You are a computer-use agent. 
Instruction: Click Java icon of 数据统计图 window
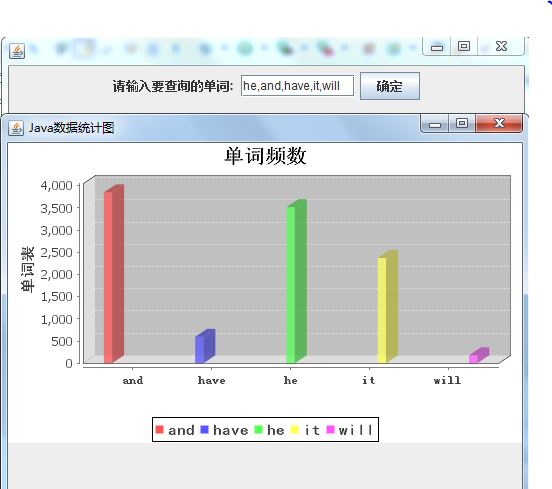[x=16, y=128]
